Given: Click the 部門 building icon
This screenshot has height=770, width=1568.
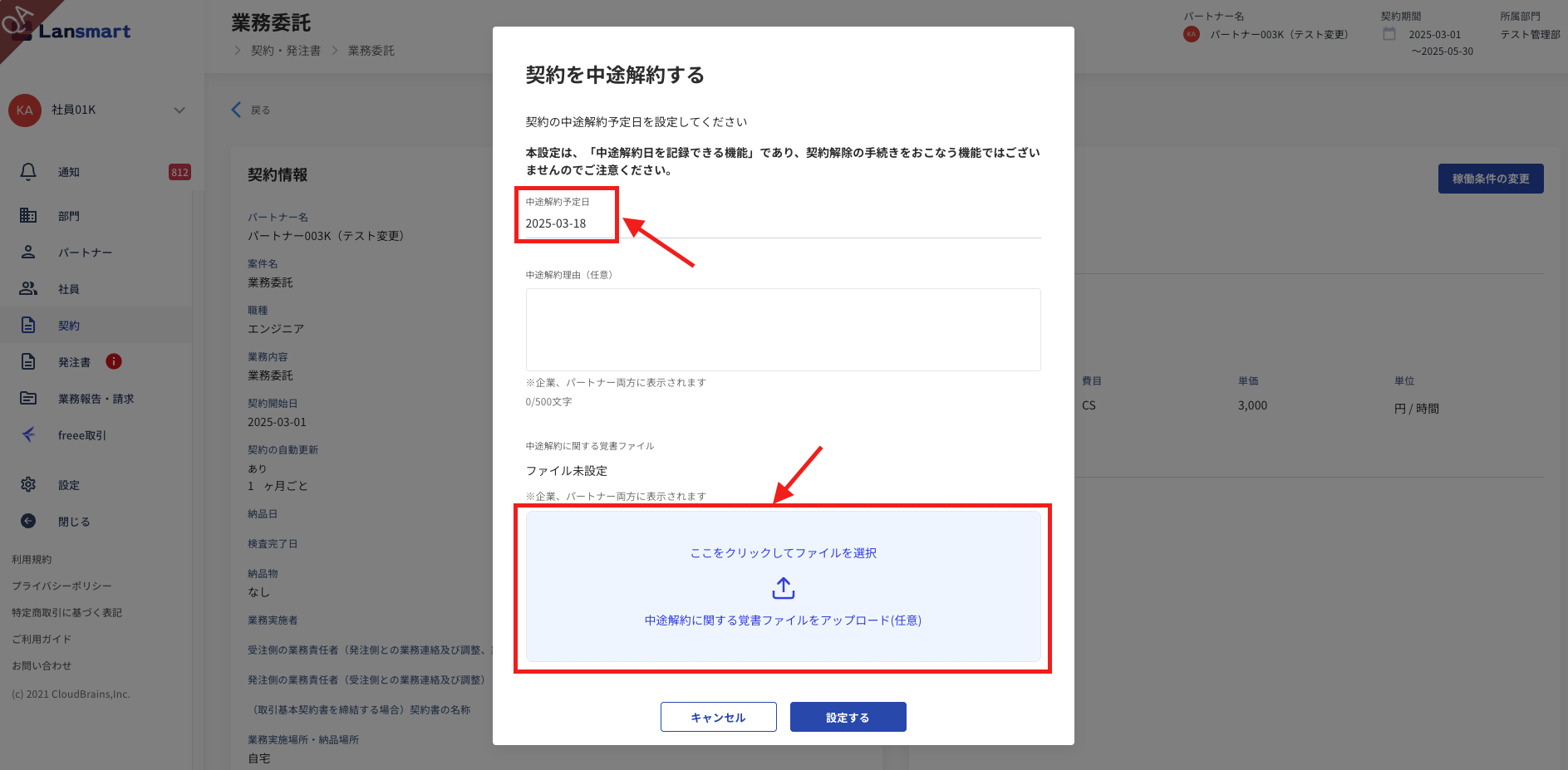Looking at the screenshot, I should pos(28,216).
